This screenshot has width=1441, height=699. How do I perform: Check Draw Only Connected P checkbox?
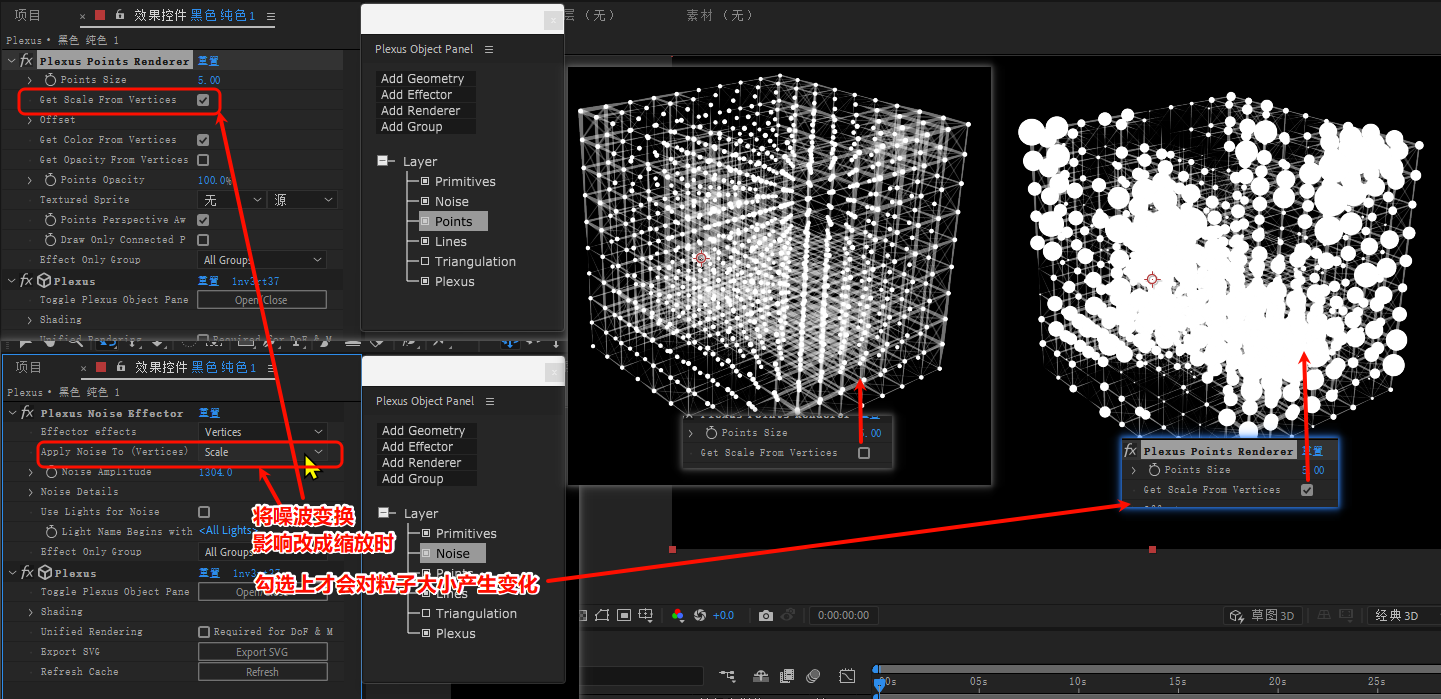(203, 240)
